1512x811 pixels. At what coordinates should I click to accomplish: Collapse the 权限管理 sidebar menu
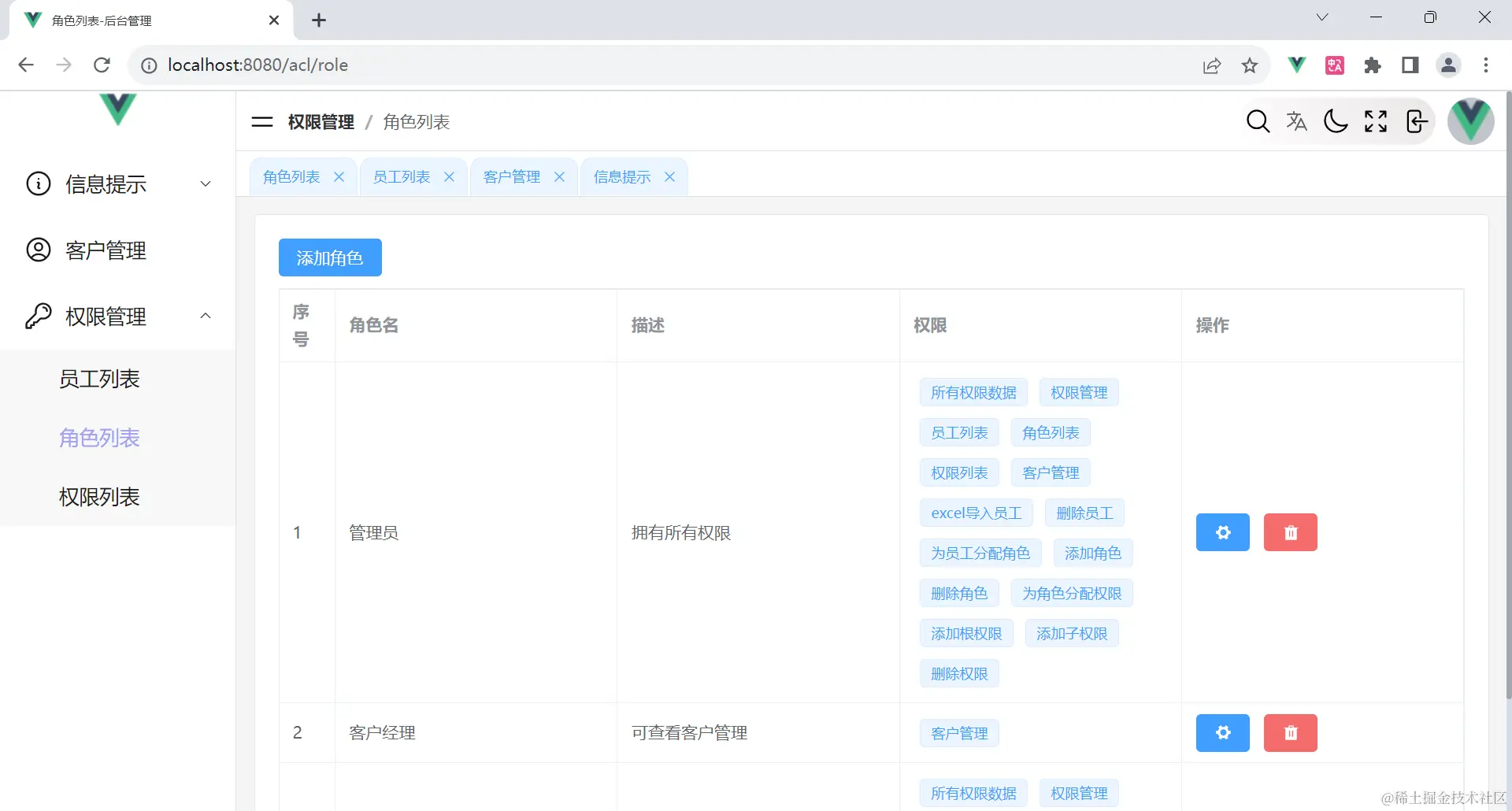pos(206,316)
